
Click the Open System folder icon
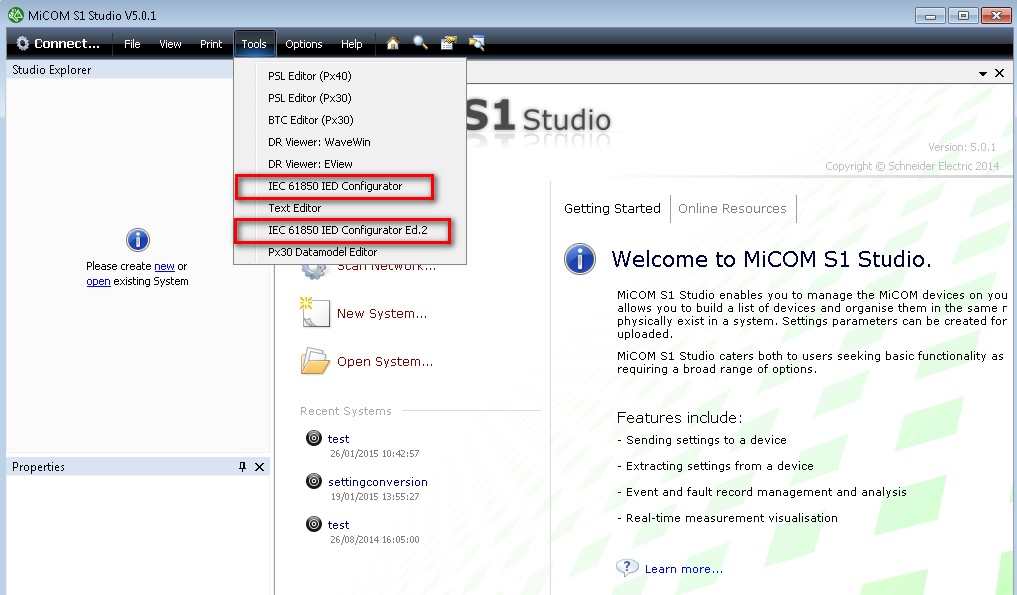pos(315,361)
